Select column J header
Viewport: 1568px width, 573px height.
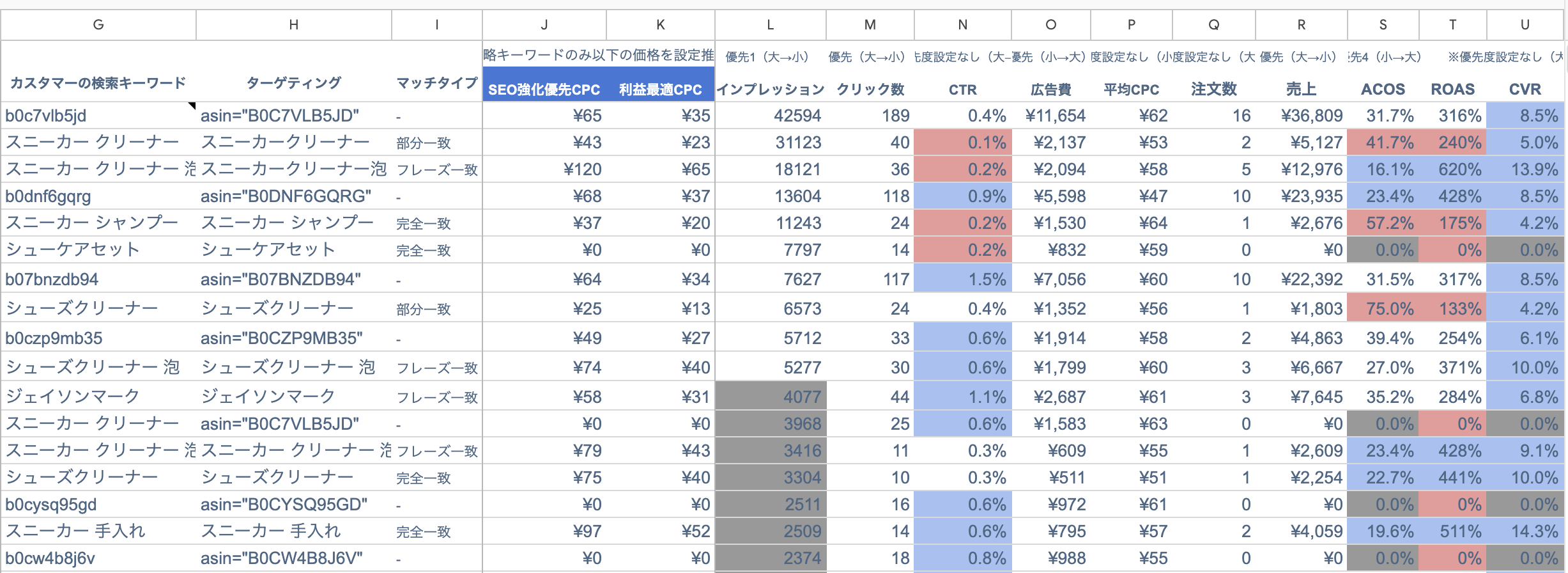coord(544,25)
